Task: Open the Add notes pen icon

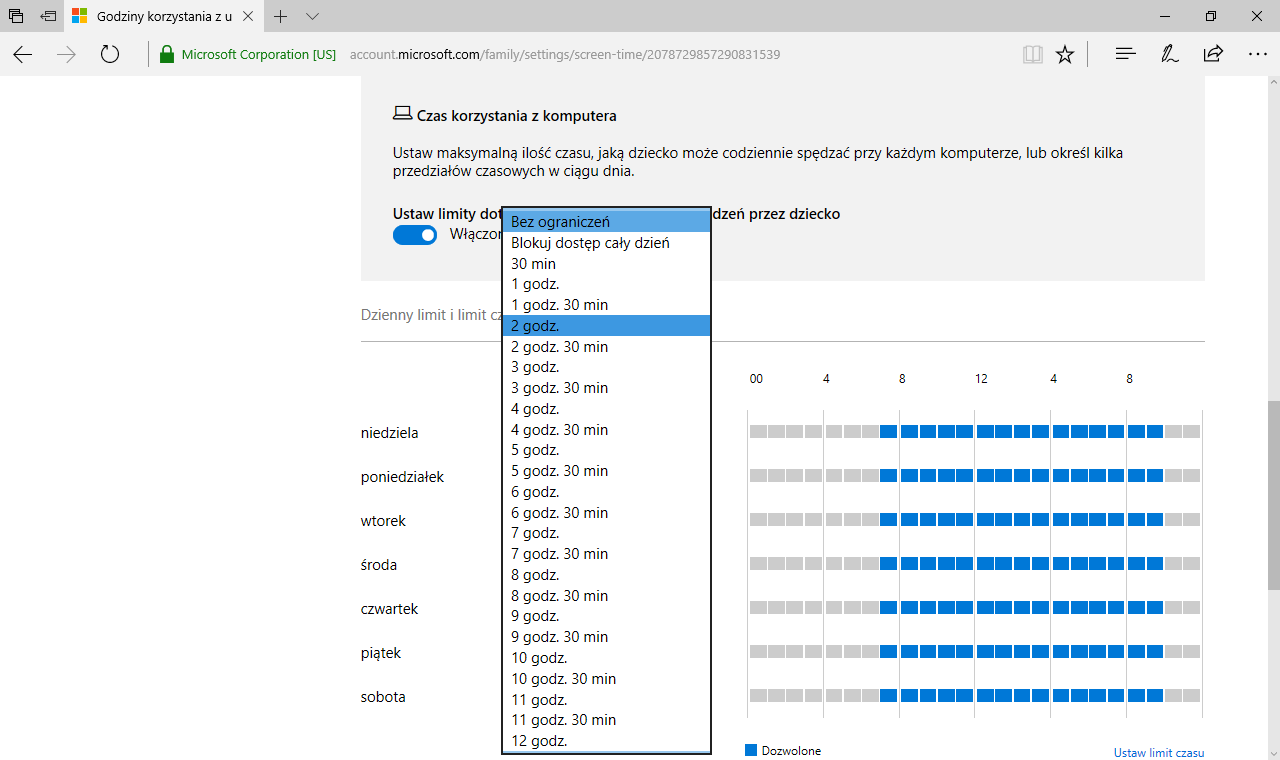Action: pyautogui.click(x=1169, y=55)
